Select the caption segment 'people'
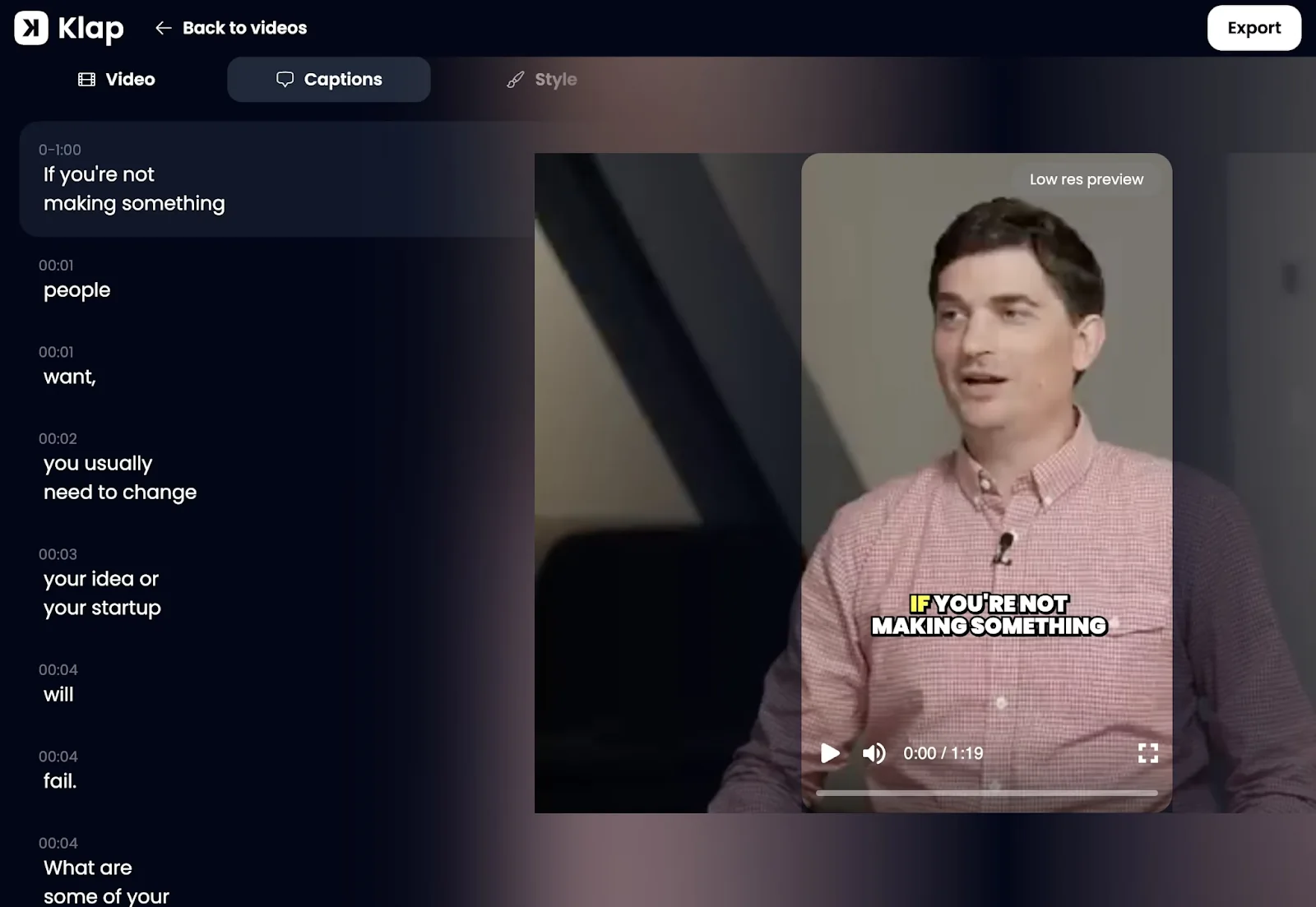This screenshot has width=1316, height=907. [x=76, y=289]
